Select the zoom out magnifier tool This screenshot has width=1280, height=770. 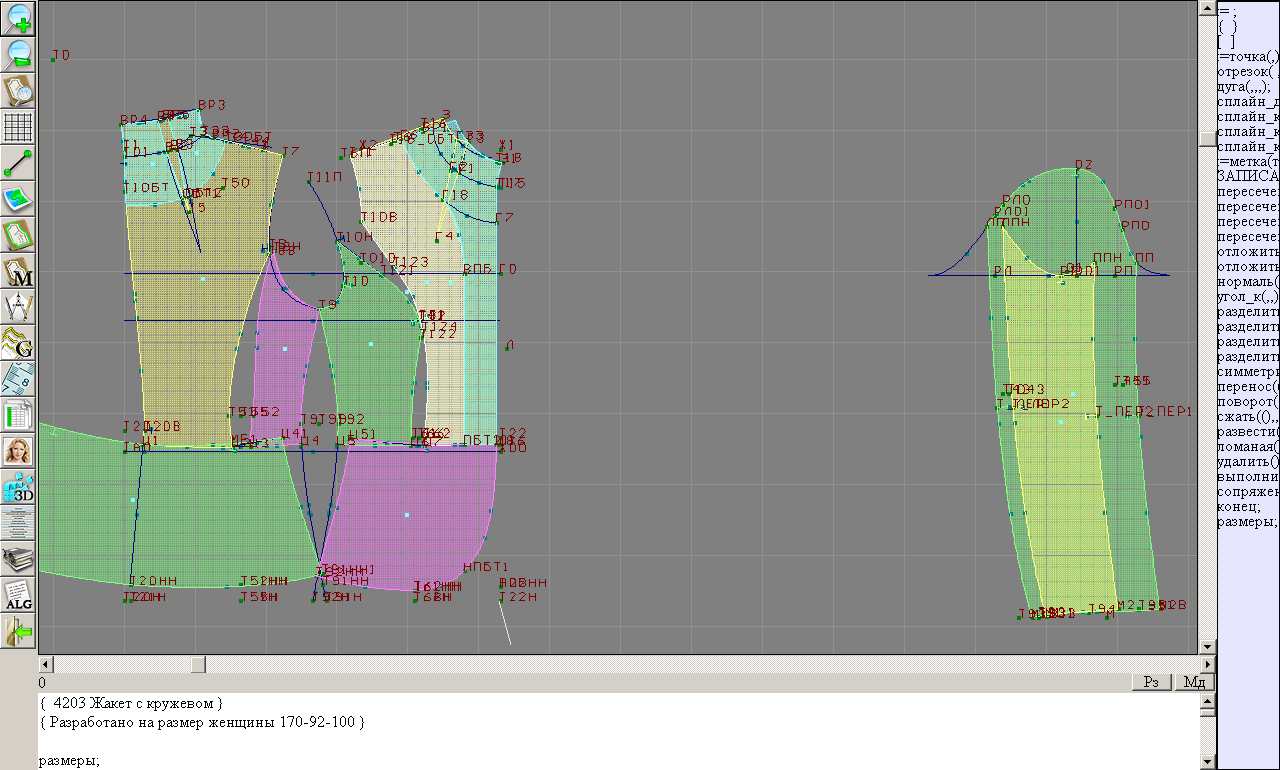(19, 54)
